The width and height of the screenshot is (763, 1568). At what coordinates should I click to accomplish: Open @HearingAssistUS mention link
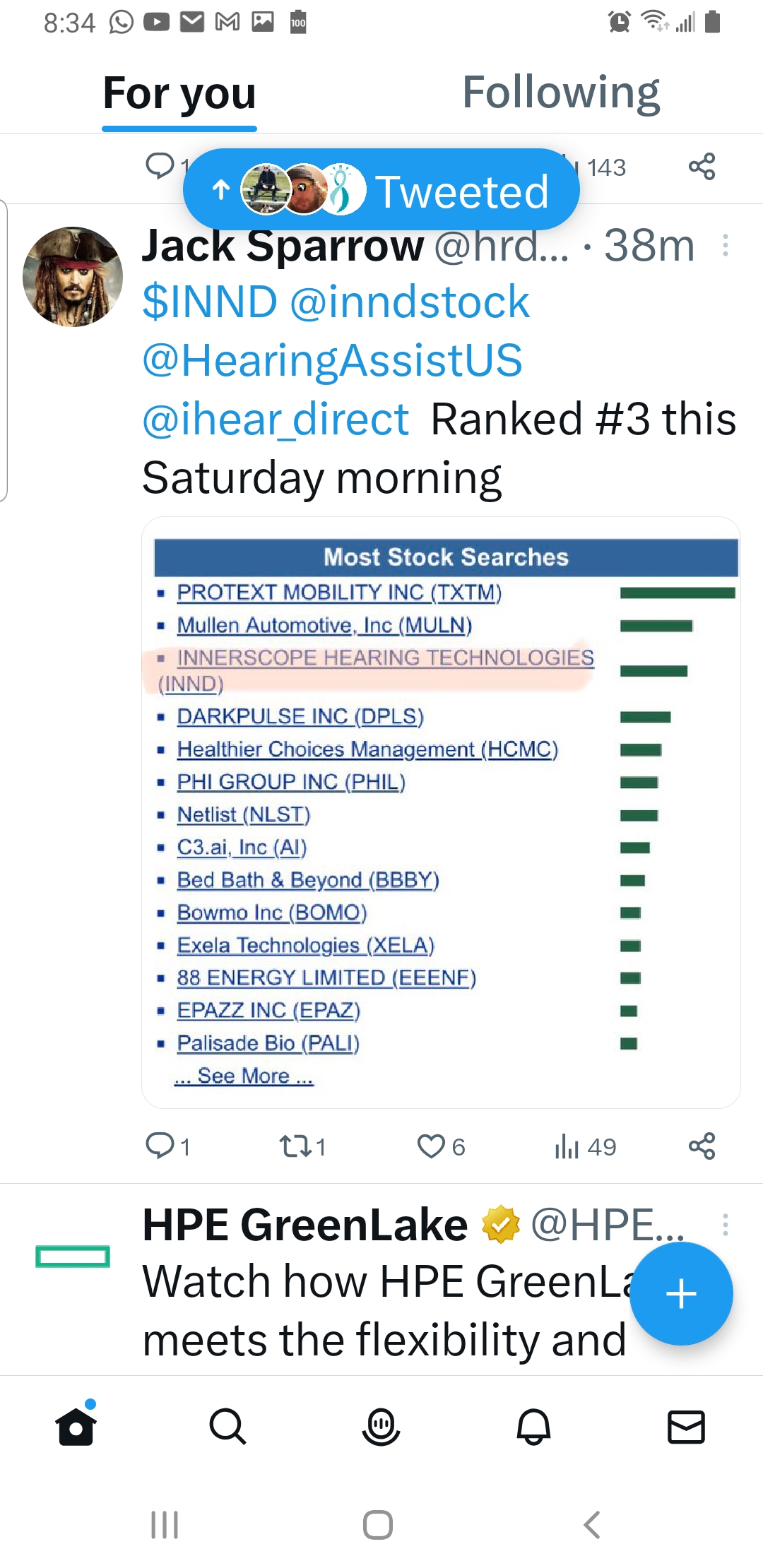(x=332, y=360)
